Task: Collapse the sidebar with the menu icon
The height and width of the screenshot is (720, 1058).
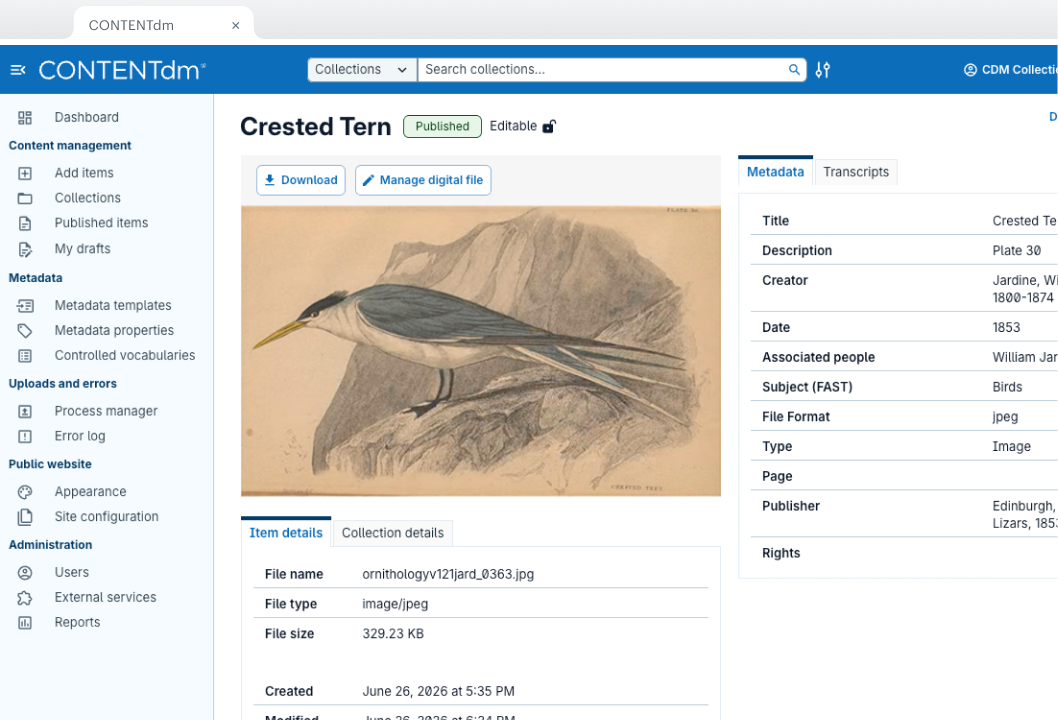Action: point(18,70)
